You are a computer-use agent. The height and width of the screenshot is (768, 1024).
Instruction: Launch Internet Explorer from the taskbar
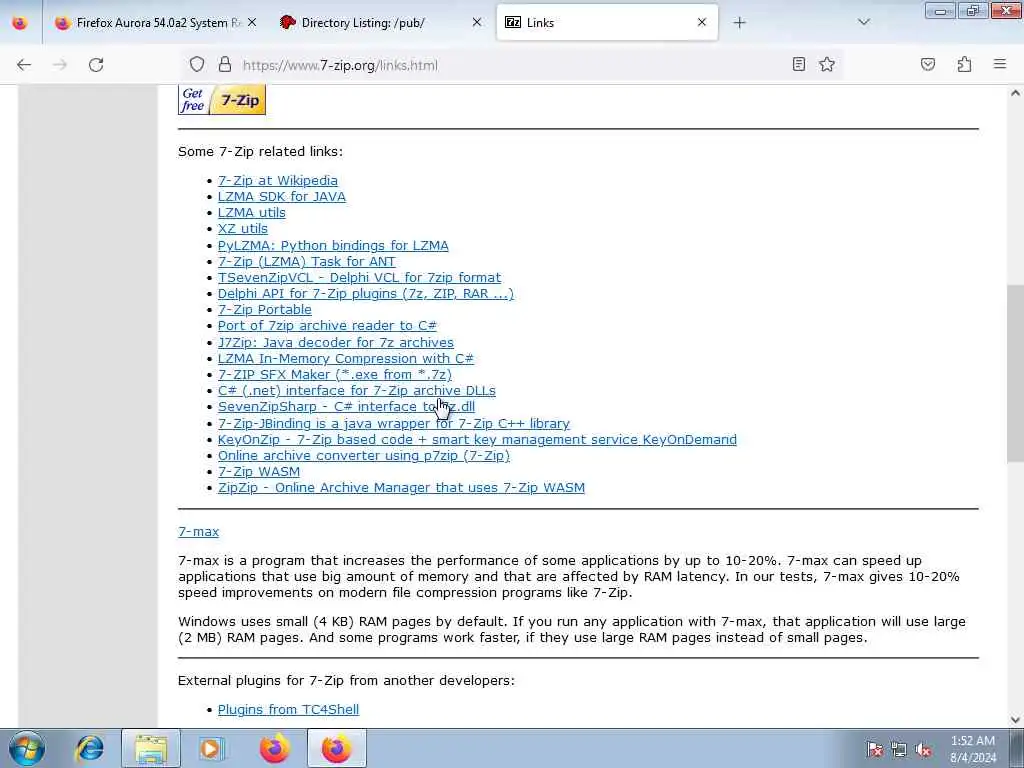click(89, 748)
